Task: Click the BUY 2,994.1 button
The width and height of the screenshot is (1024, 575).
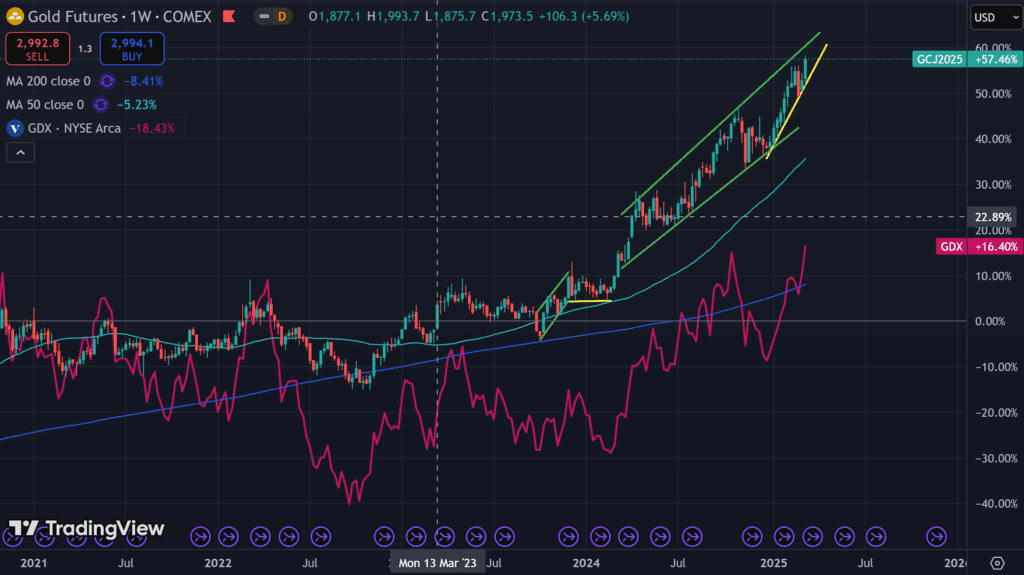Action: point(132,49)
